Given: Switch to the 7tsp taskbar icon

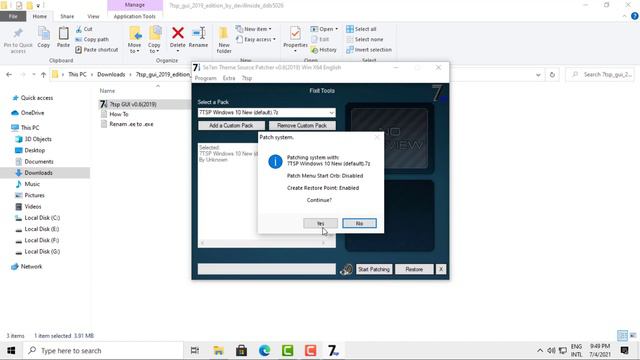Looking at the screenshot, I should pyautogui.click(x=333, y=351).
